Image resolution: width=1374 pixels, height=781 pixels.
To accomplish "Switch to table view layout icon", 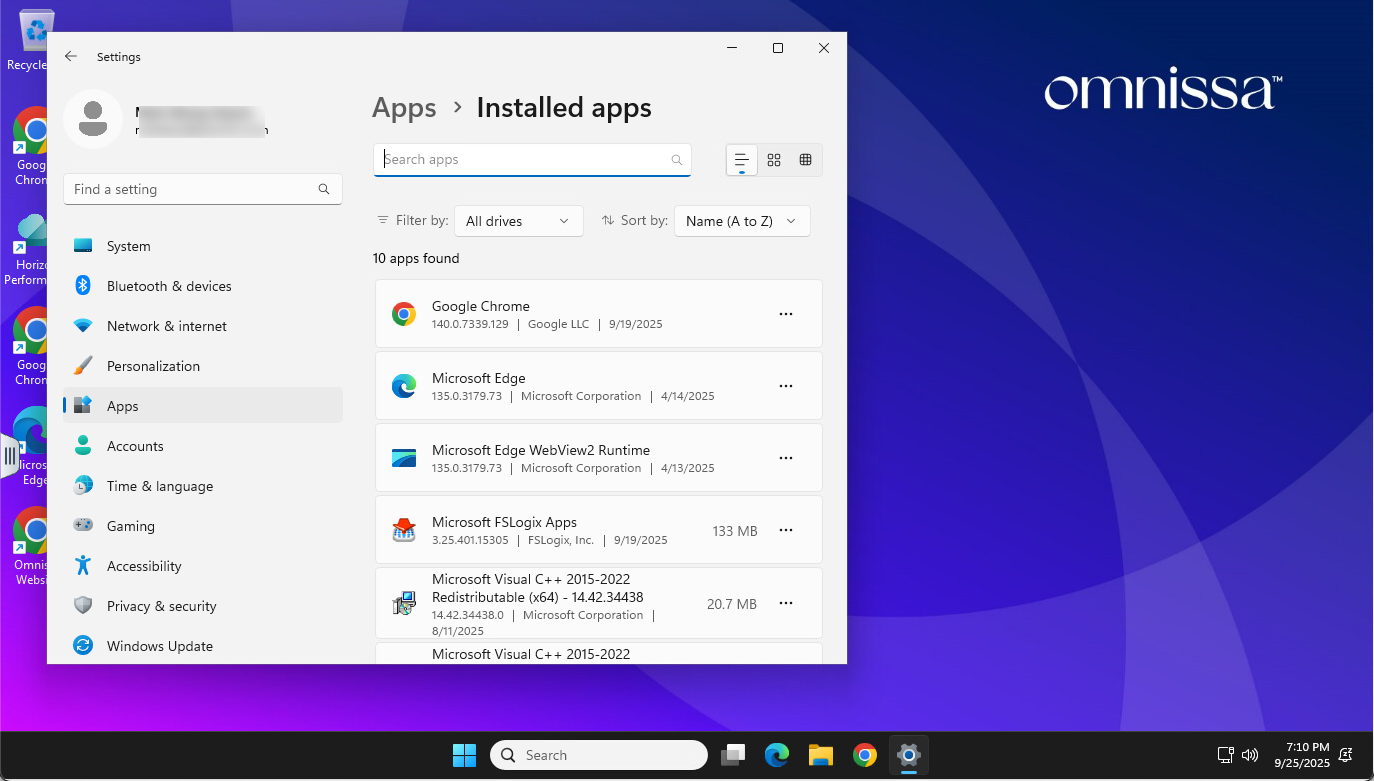I will [805, 160].
